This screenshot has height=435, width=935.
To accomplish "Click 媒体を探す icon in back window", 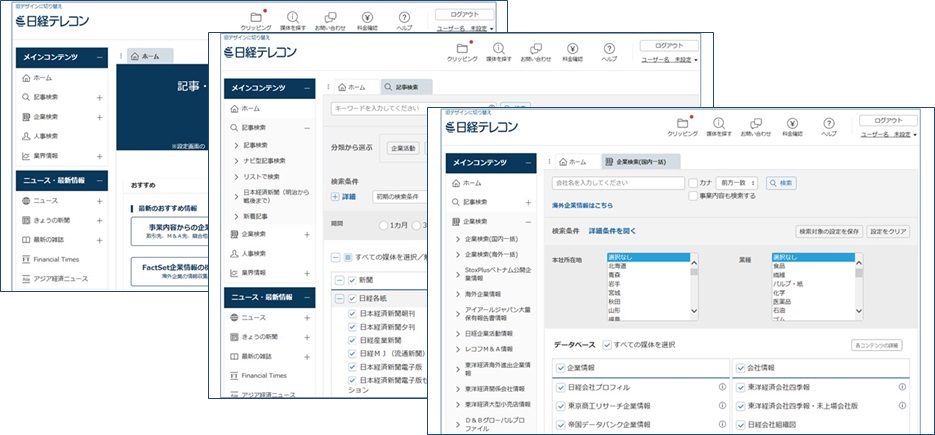I will point(293,17).
